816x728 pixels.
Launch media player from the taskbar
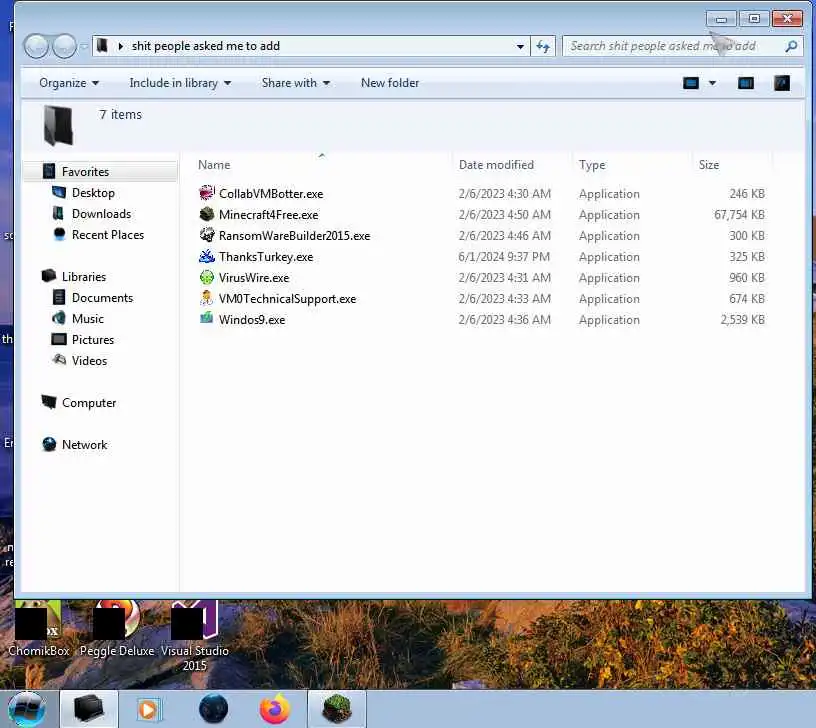(x=148, y=709)
